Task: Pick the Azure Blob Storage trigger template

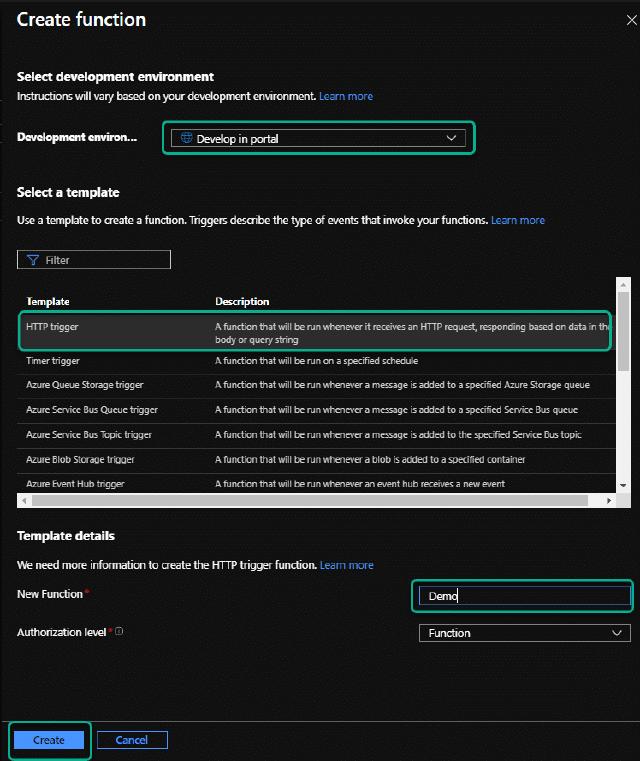Action: click(81, 460)
